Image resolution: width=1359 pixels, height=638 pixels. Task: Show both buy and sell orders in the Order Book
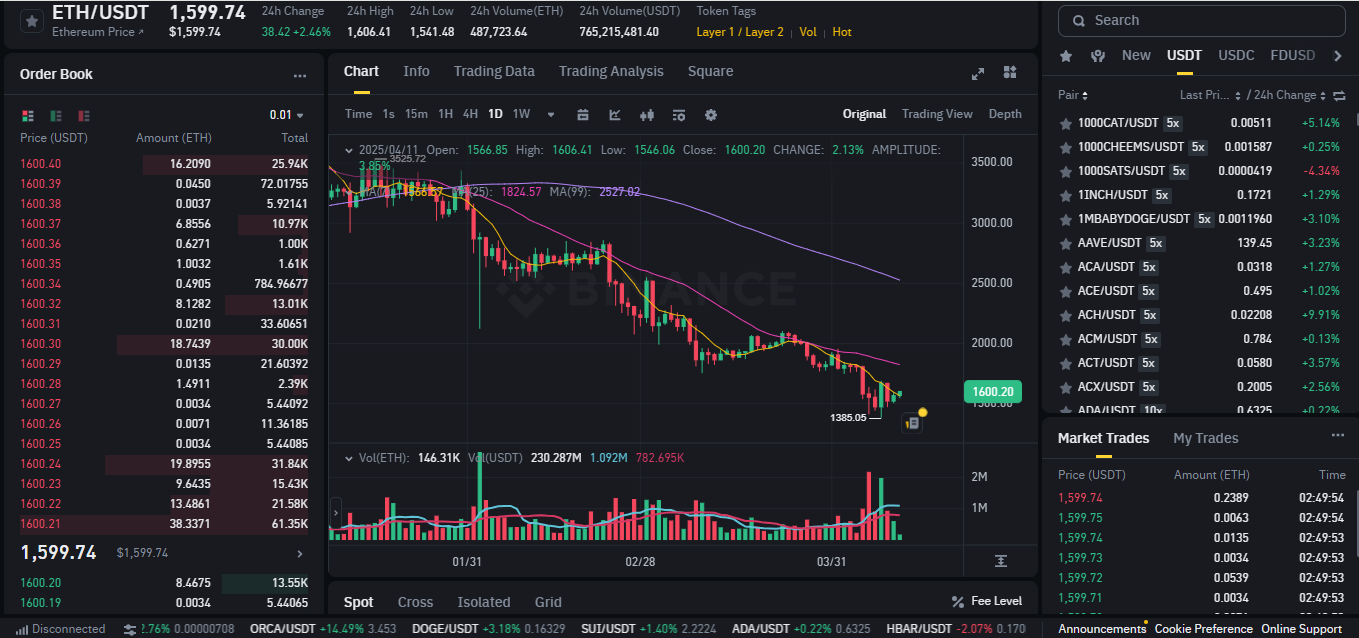point(27,115)
